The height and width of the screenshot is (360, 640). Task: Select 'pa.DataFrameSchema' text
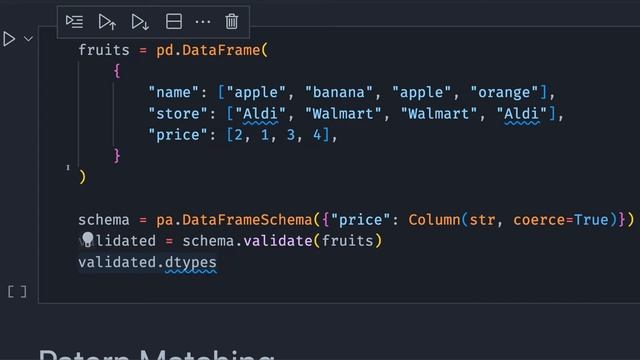click(234, 220)
